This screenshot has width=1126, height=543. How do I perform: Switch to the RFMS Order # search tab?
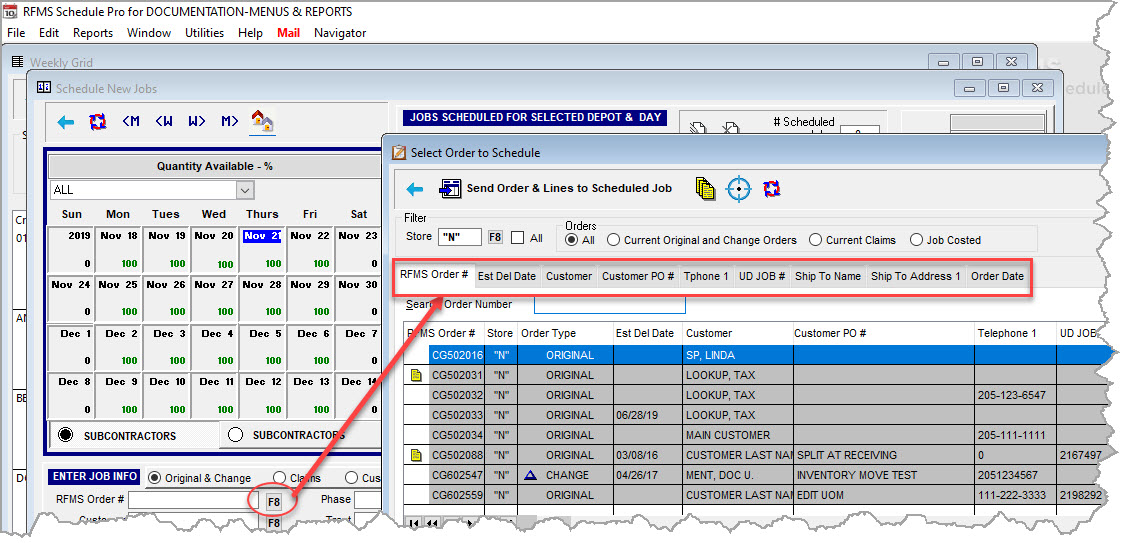tap(434, 275)
